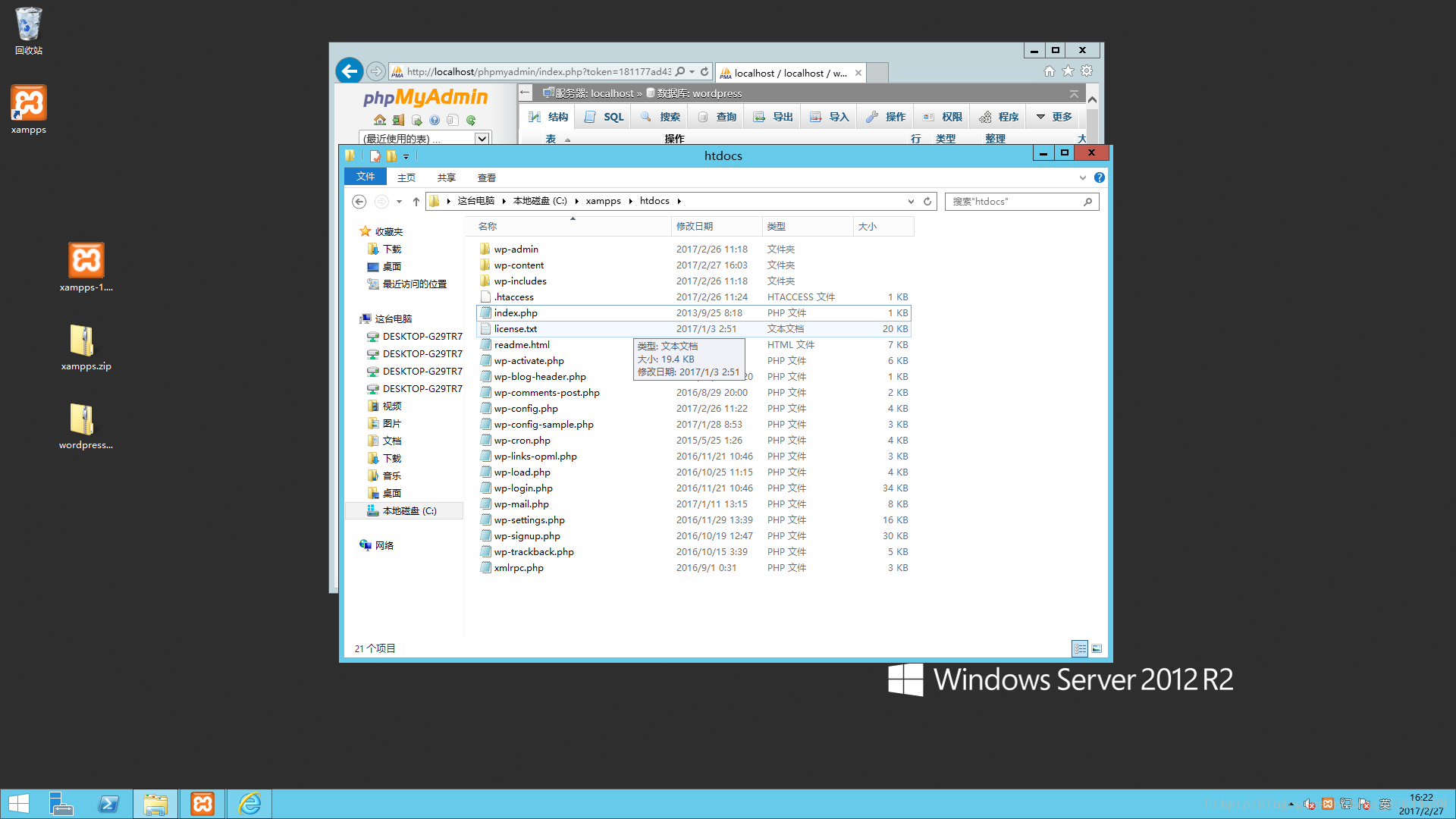Open the phpMyAdmin documentation help icon
The width and height of the screenshot is (1456, 819).
(x=435, y=120)
